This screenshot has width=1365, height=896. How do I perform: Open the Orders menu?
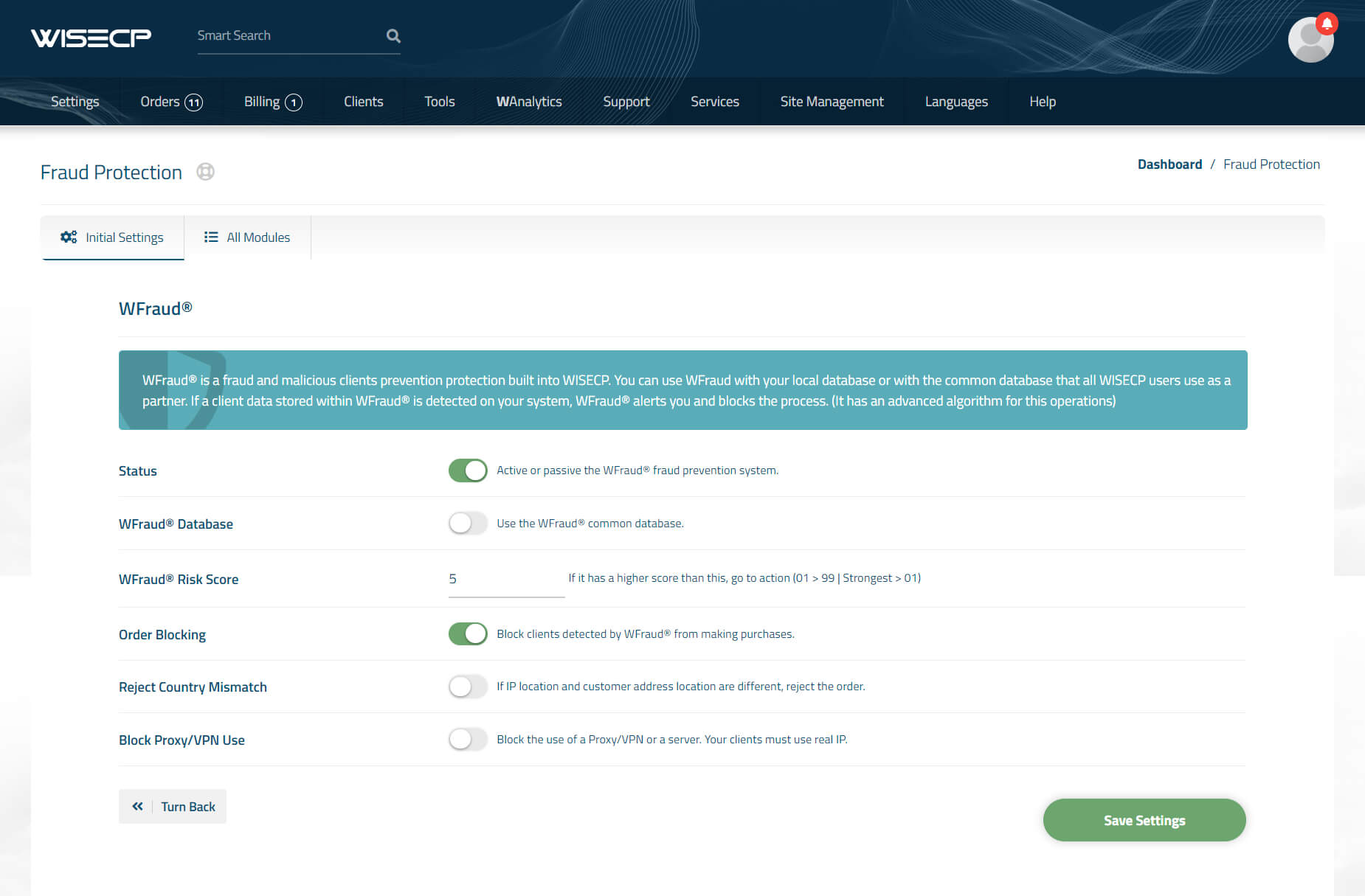171,102
